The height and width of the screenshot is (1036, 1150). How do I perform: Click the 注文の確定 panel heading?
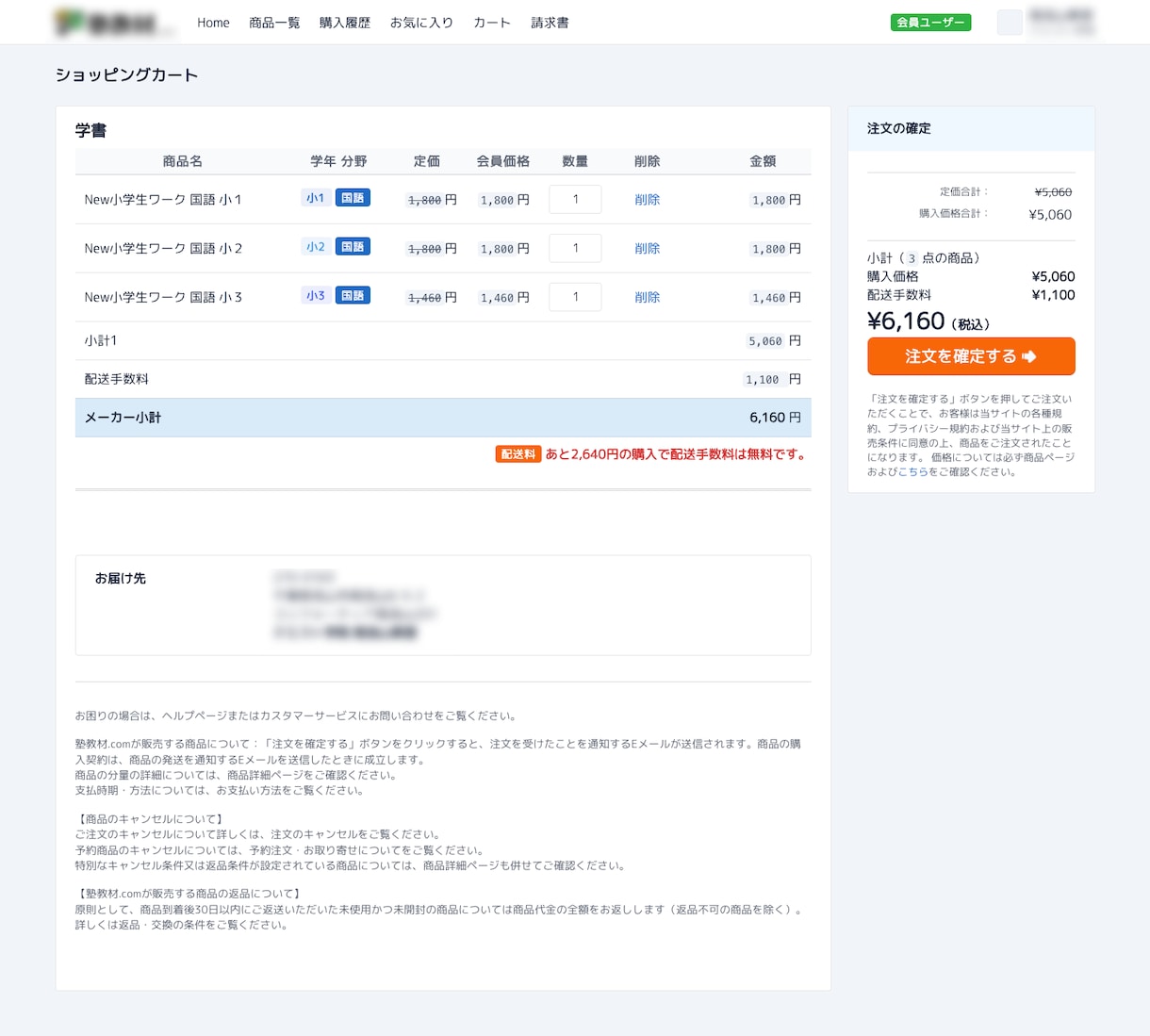coord(899,128)
